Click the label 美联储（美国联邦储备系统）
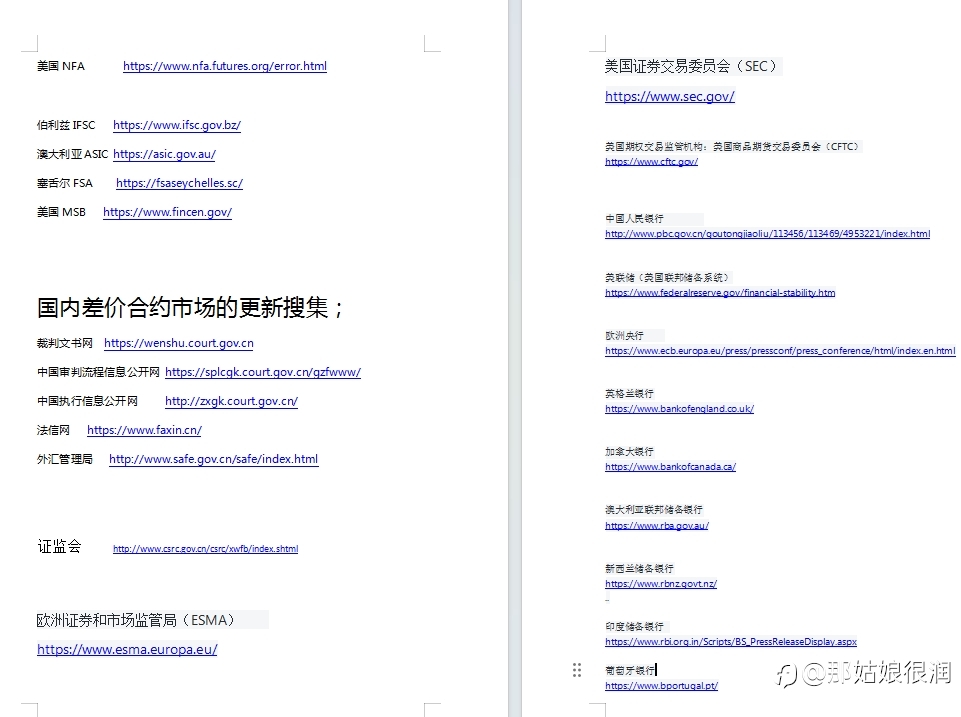Image resolution: width=961 pixels, height=717 pixels. tap(667, 278)
